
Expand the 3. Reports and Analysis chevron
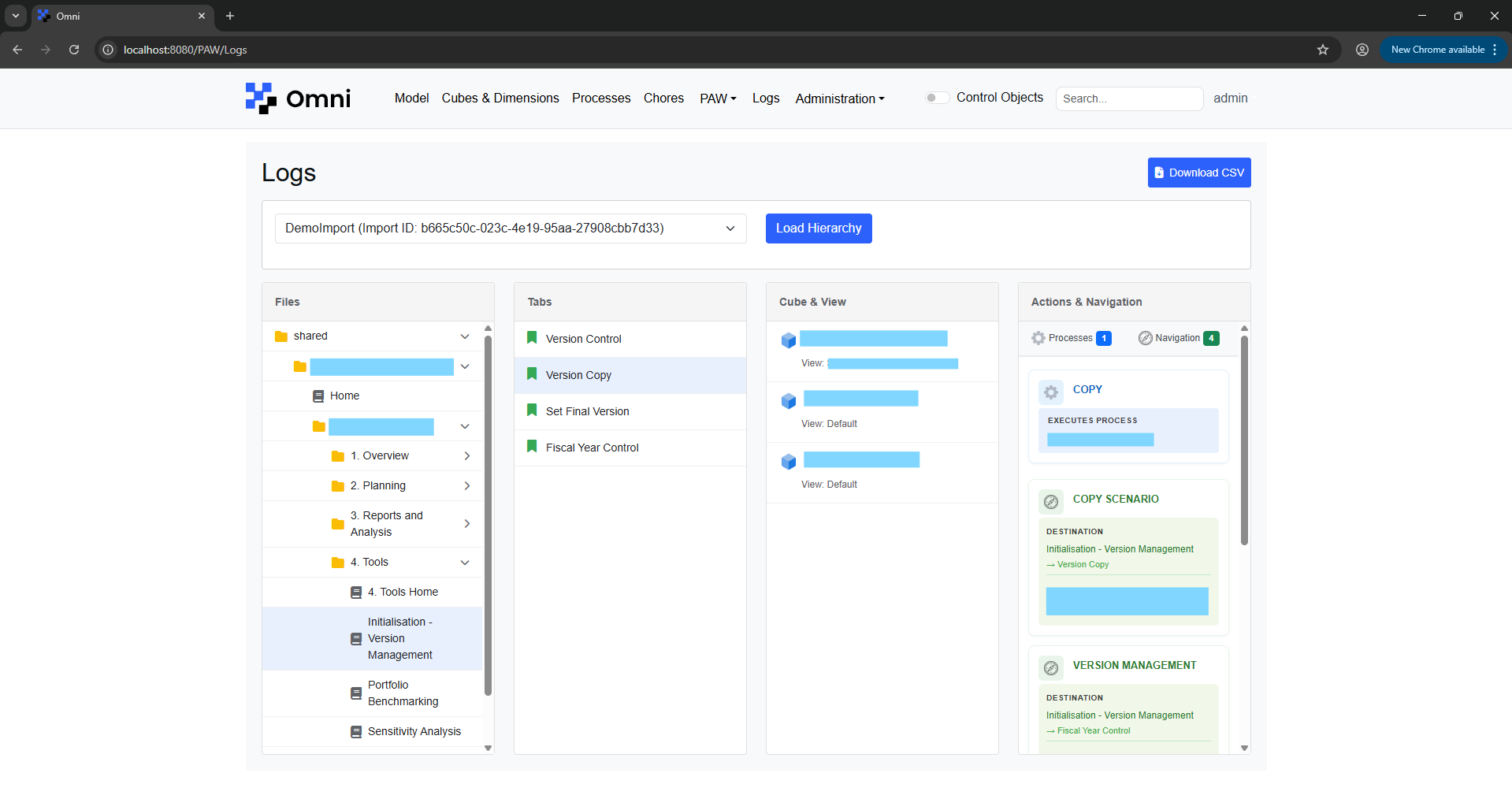click(x=467, y=524)
